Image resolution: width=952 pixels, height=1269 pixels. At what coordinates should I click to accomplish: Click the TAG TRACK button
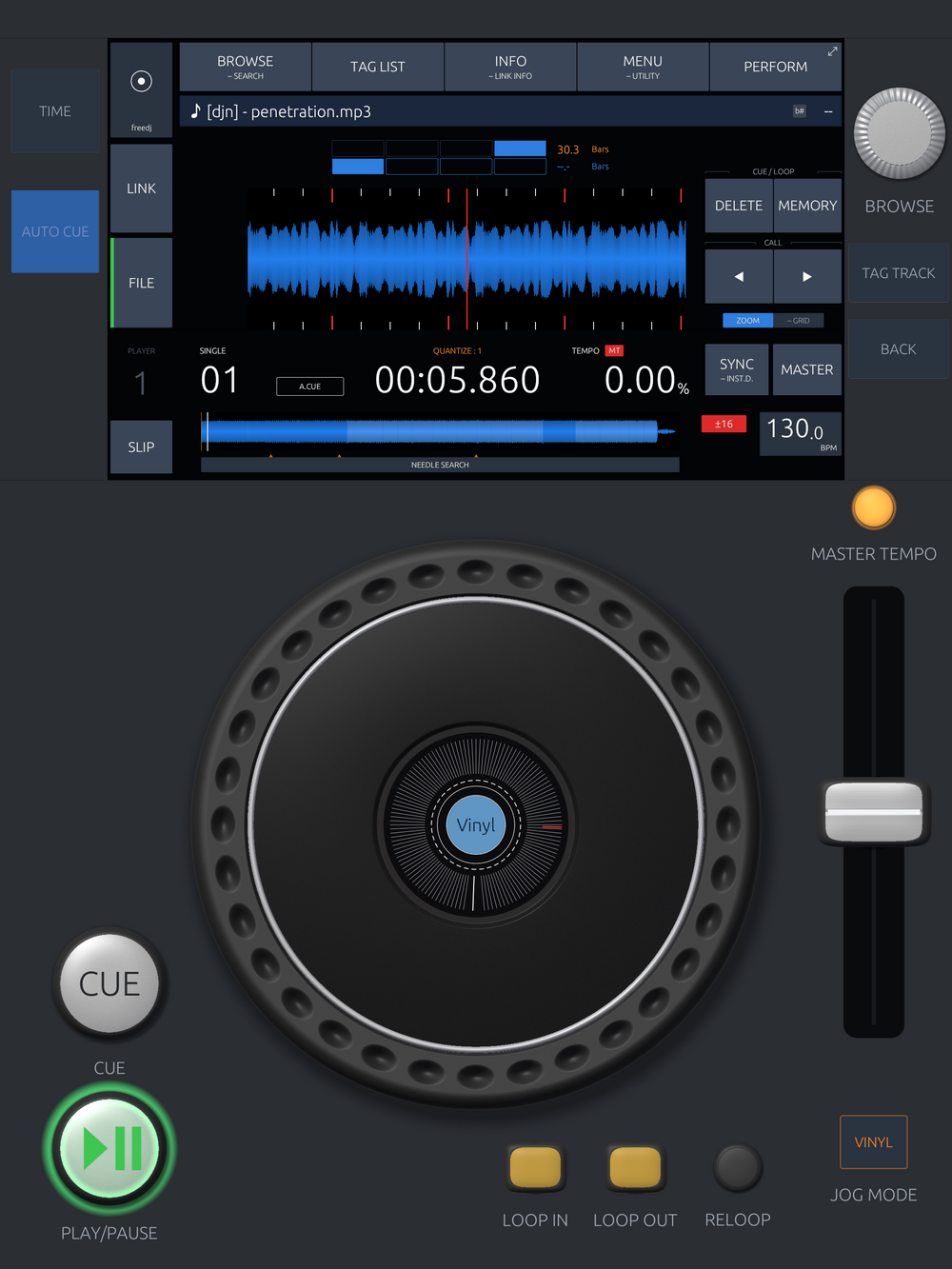point(899,273)
